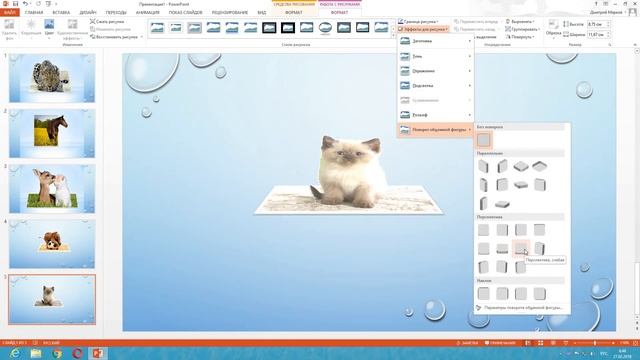
Task: Select last preset in the Наклон group
Action: coord(540,293)
